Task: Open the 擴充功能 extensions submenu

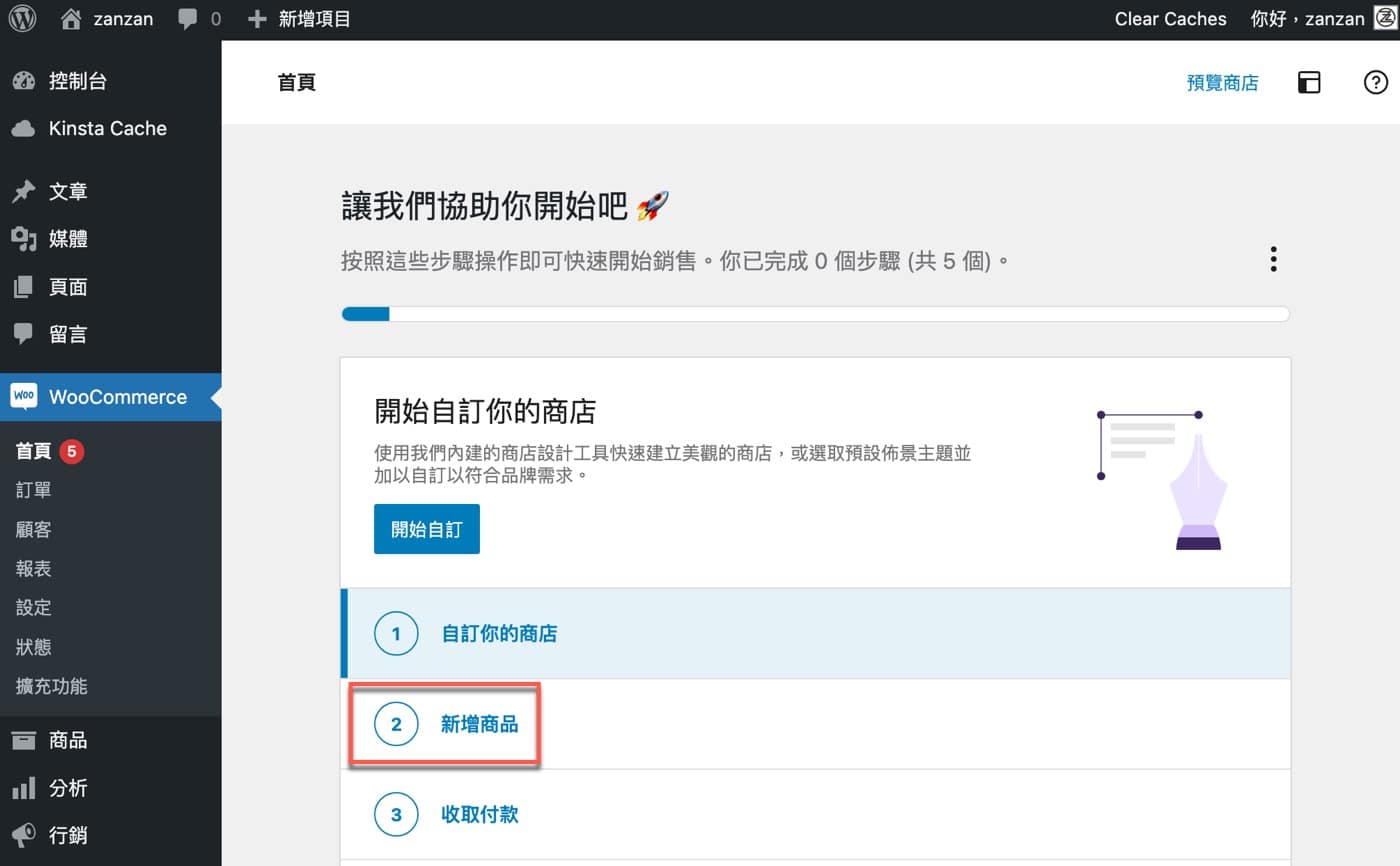Action: (51, 686)
